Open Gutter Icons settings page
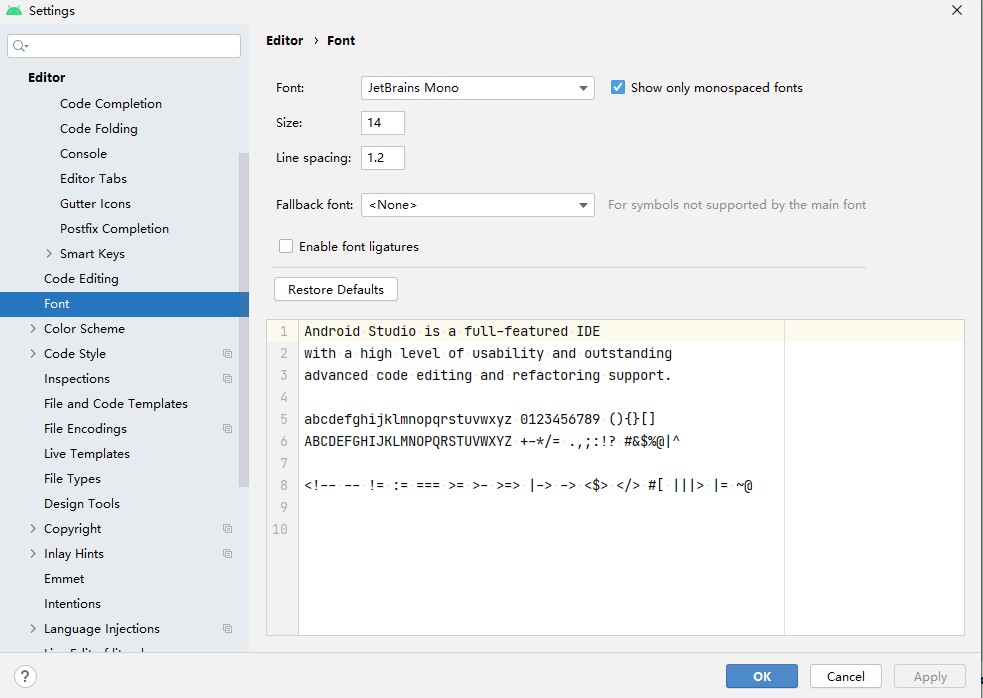The image size is (983, 698). point(95,204)
